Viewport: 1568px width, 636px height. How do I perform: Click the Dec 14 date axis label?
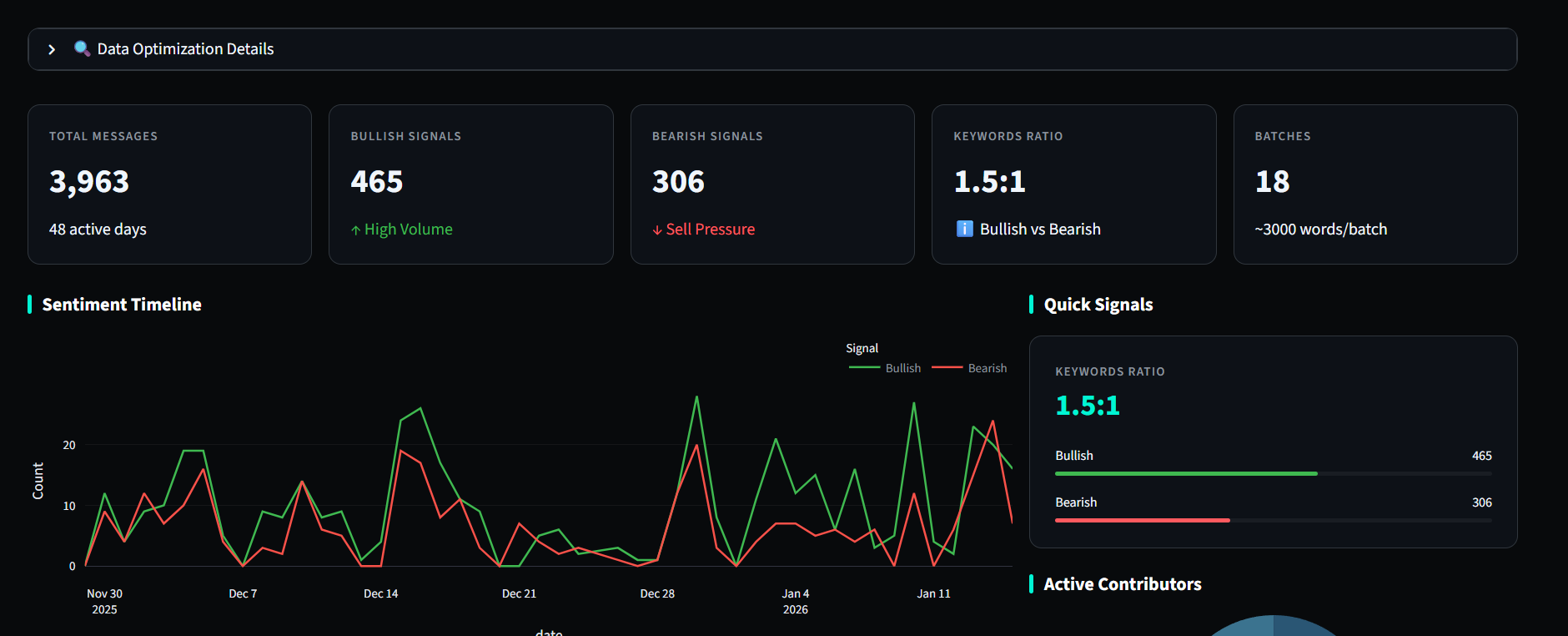(x=380, y=593)
